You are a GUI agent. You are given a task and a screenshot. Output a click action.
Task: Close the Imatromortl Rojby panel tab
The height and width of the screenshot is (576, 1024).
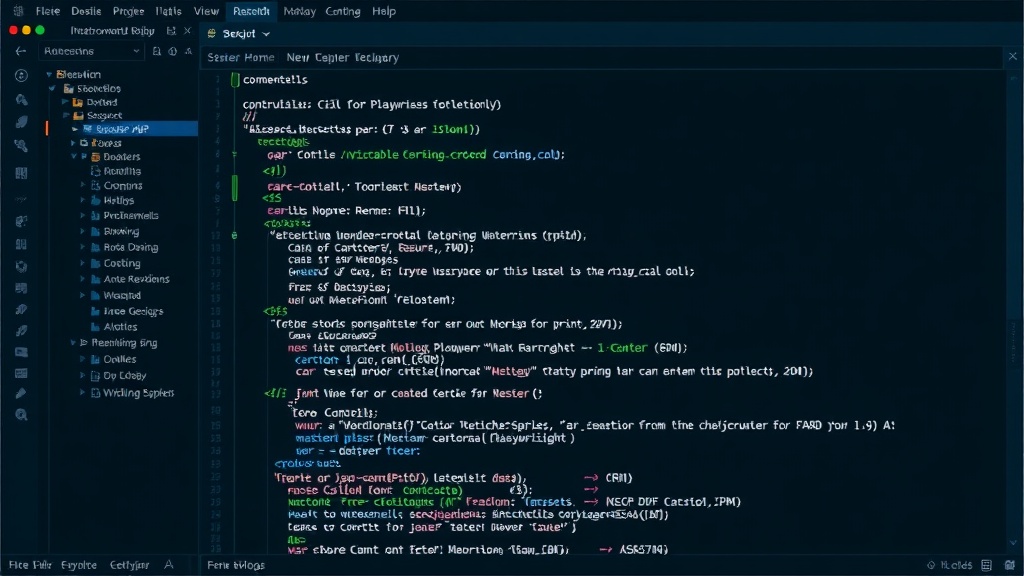point(187,31)
